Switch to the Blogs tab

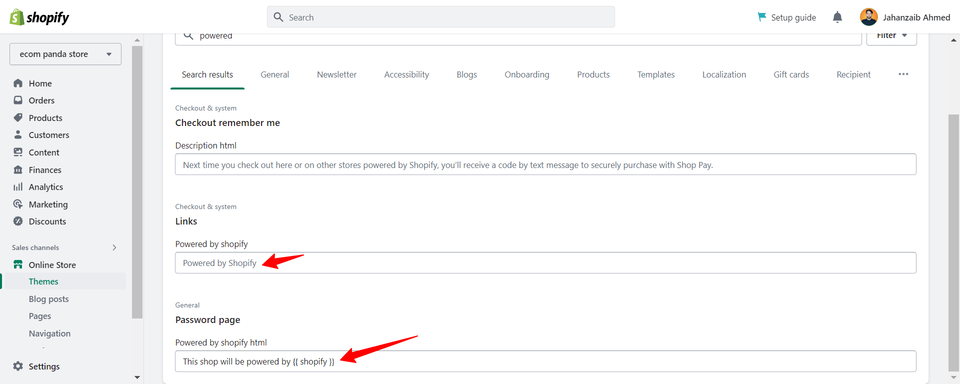tap(467, 75)
